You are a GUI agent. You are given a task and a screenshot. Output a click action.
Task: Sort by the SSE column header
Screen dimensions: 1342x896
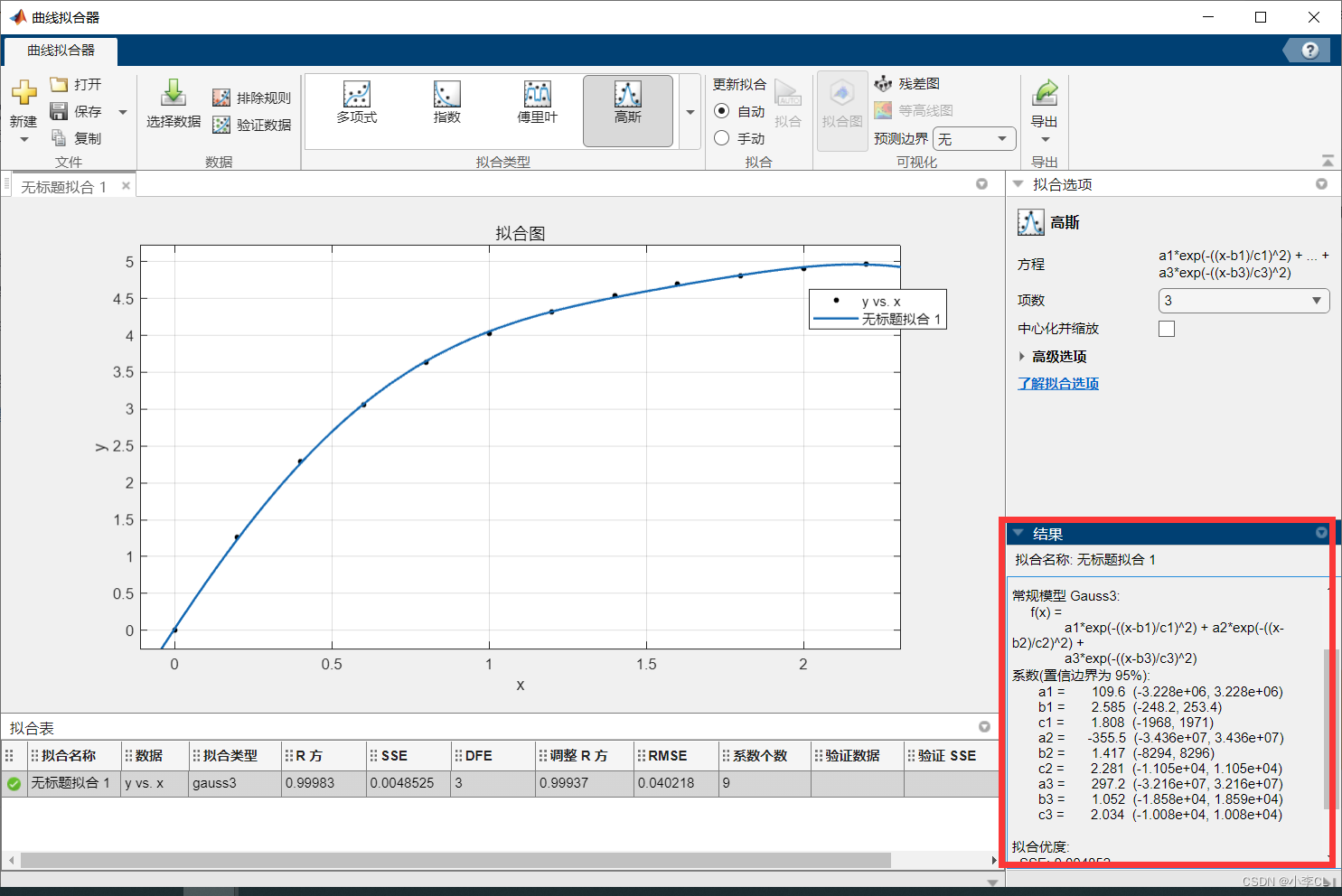point(408,755)
